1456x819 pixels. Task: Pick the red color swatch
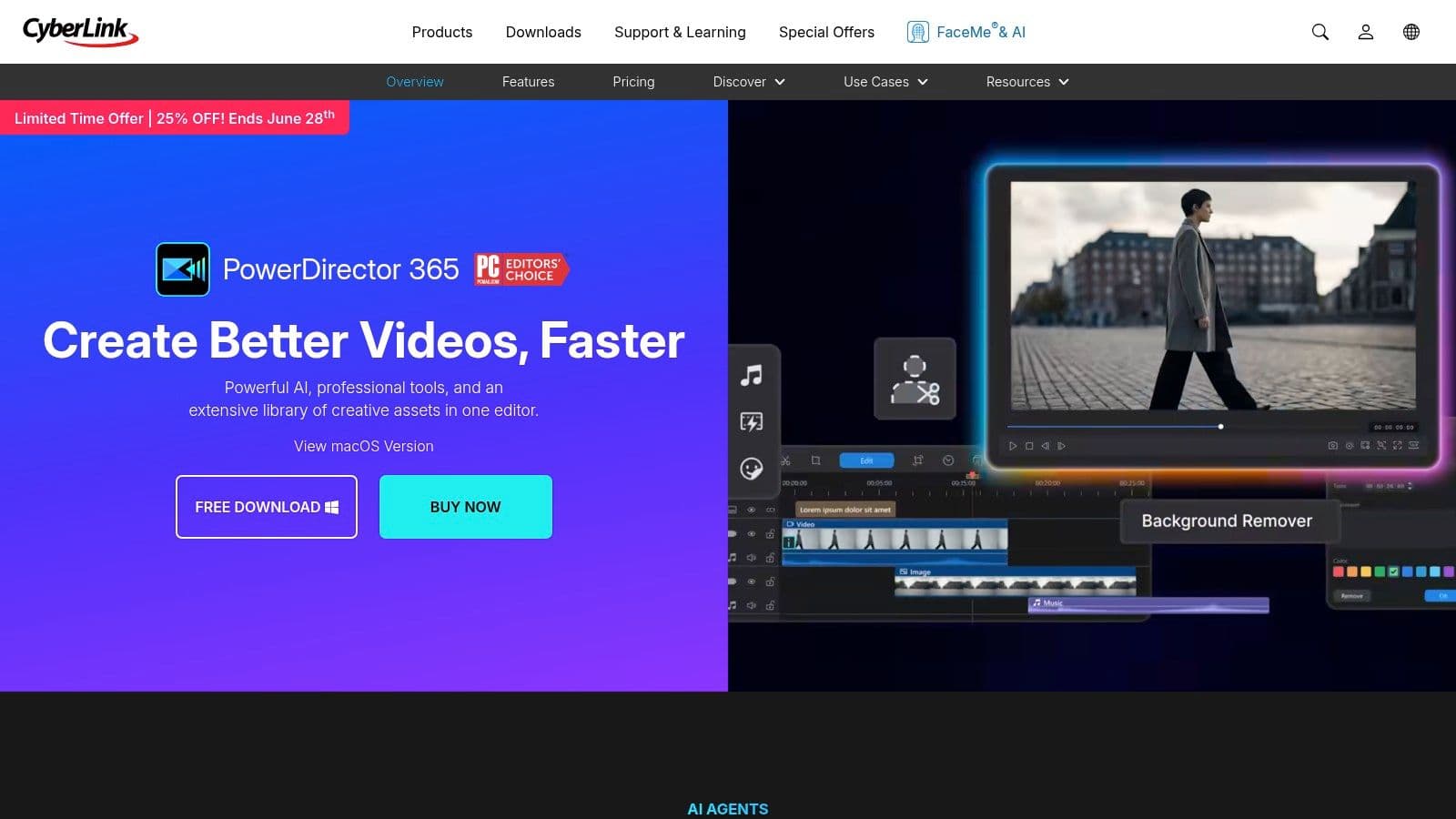(x=1339, y=571)
